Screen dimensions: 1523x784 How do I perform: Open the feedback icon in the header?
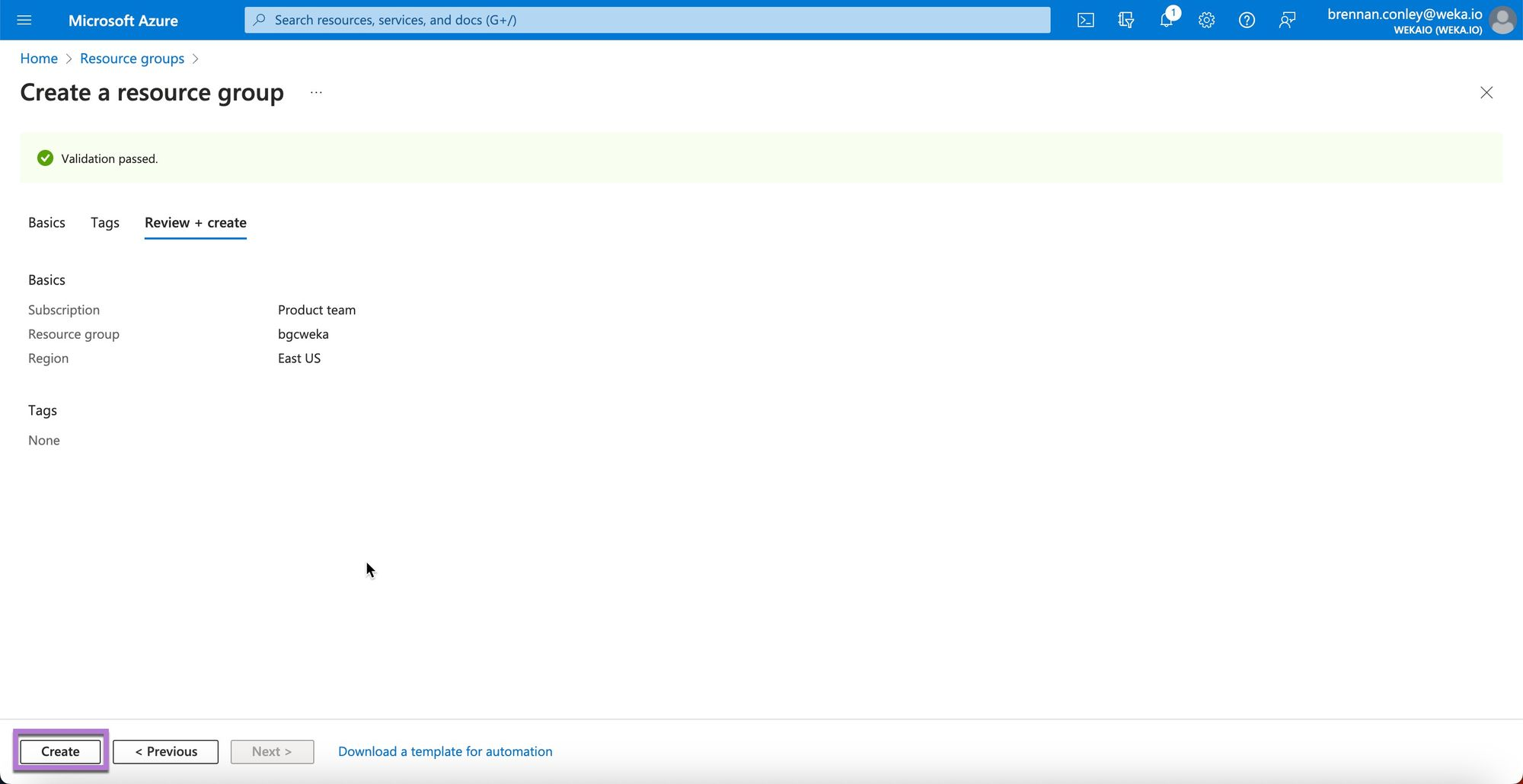[x=1287, y=21]
